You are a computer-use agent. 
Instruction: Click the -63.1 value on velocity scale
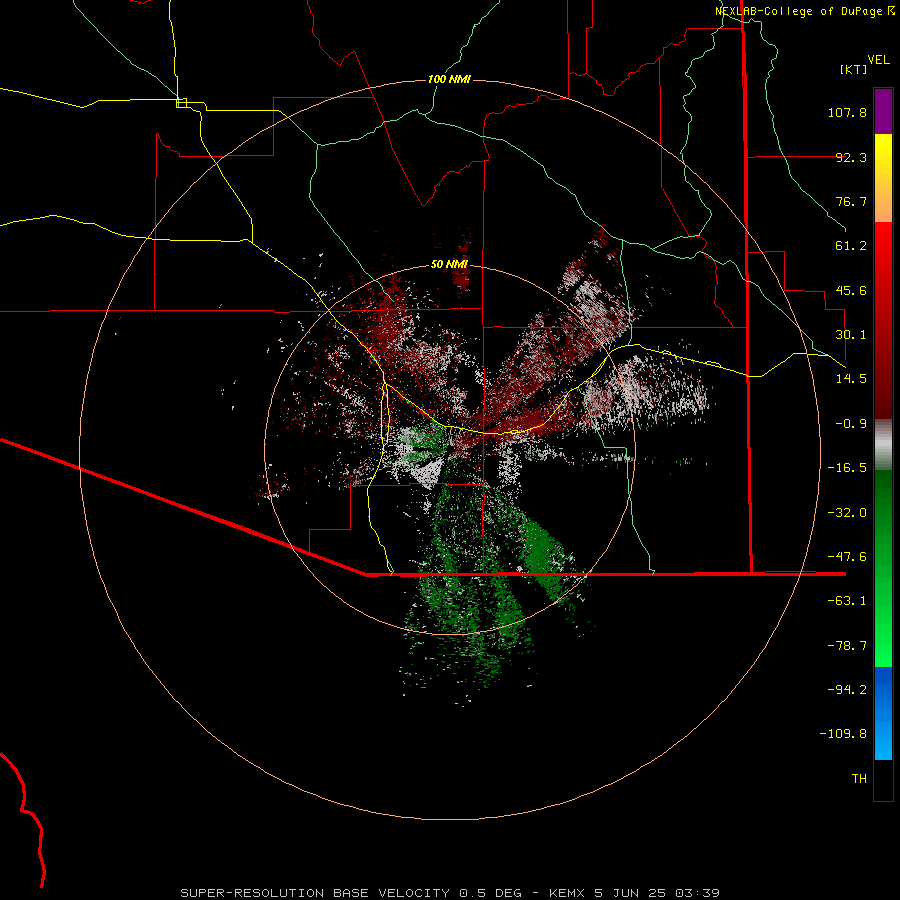click(x=847, y=601)
